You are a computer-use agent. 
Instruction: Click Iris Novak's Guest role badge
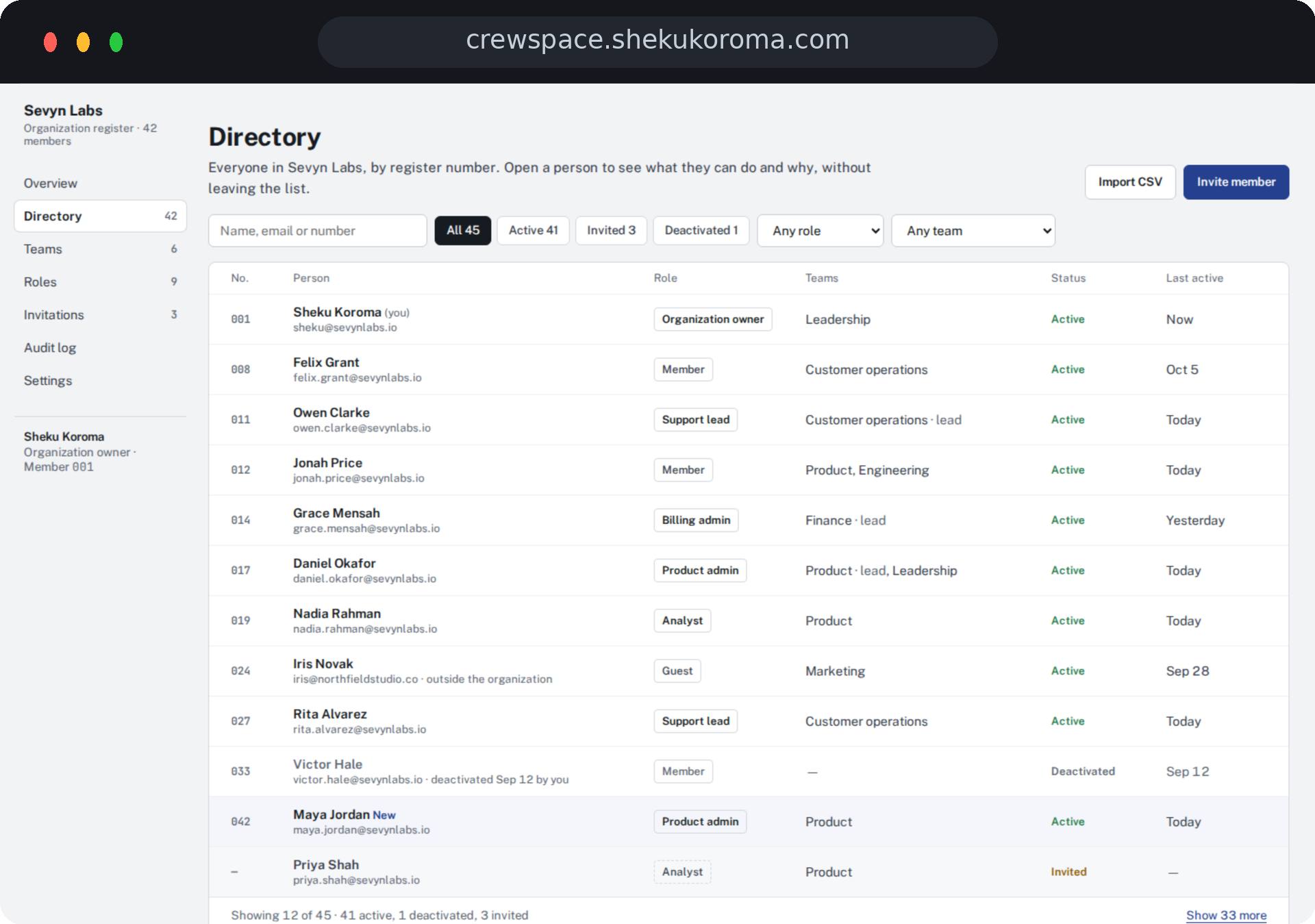(677, 671)
